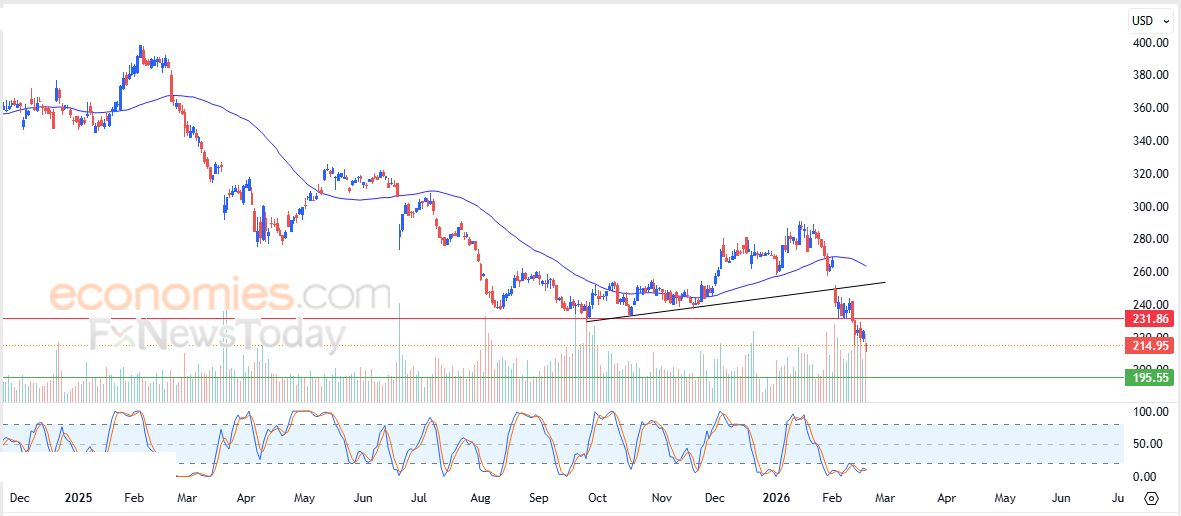This screenshot has width=1181, height=516.
Task: Click the Feb 2025 price peak candle
Action: click(141, 50)
